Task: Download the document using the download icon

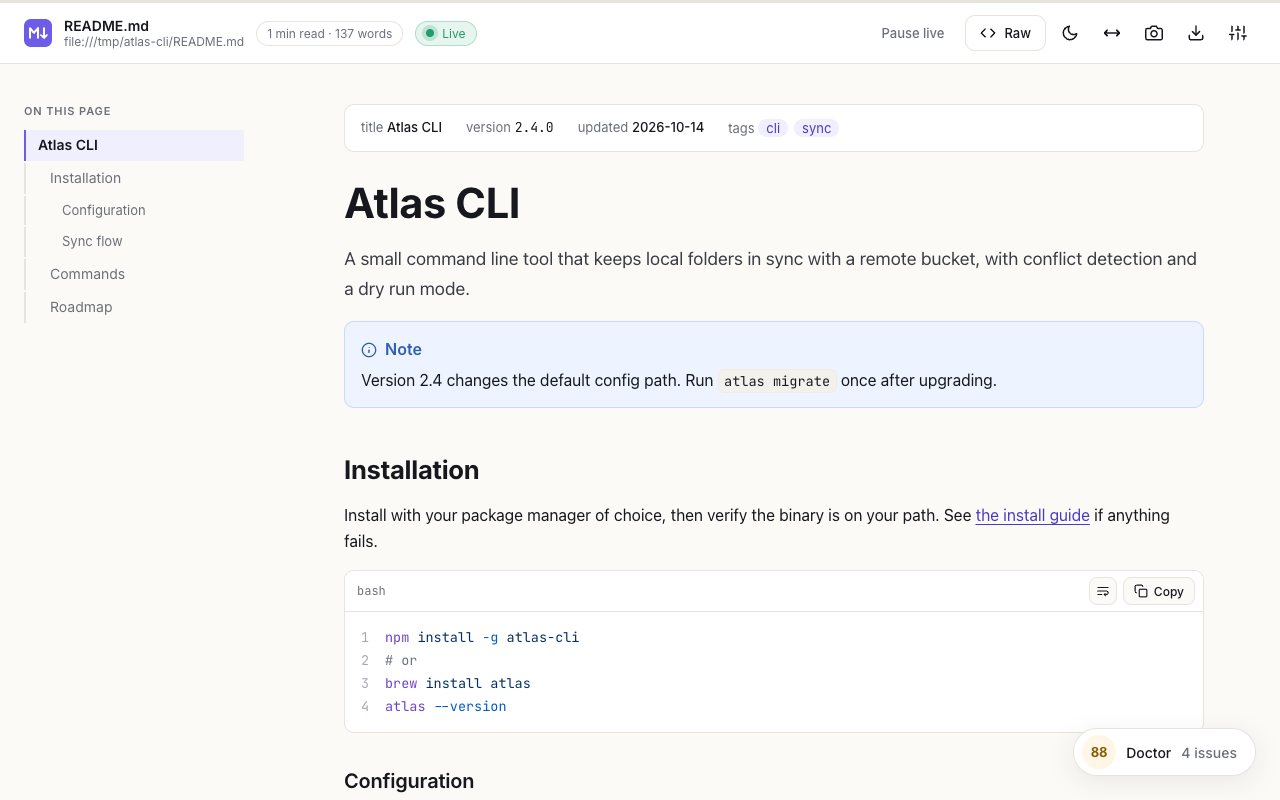Action: [1196, 33]
